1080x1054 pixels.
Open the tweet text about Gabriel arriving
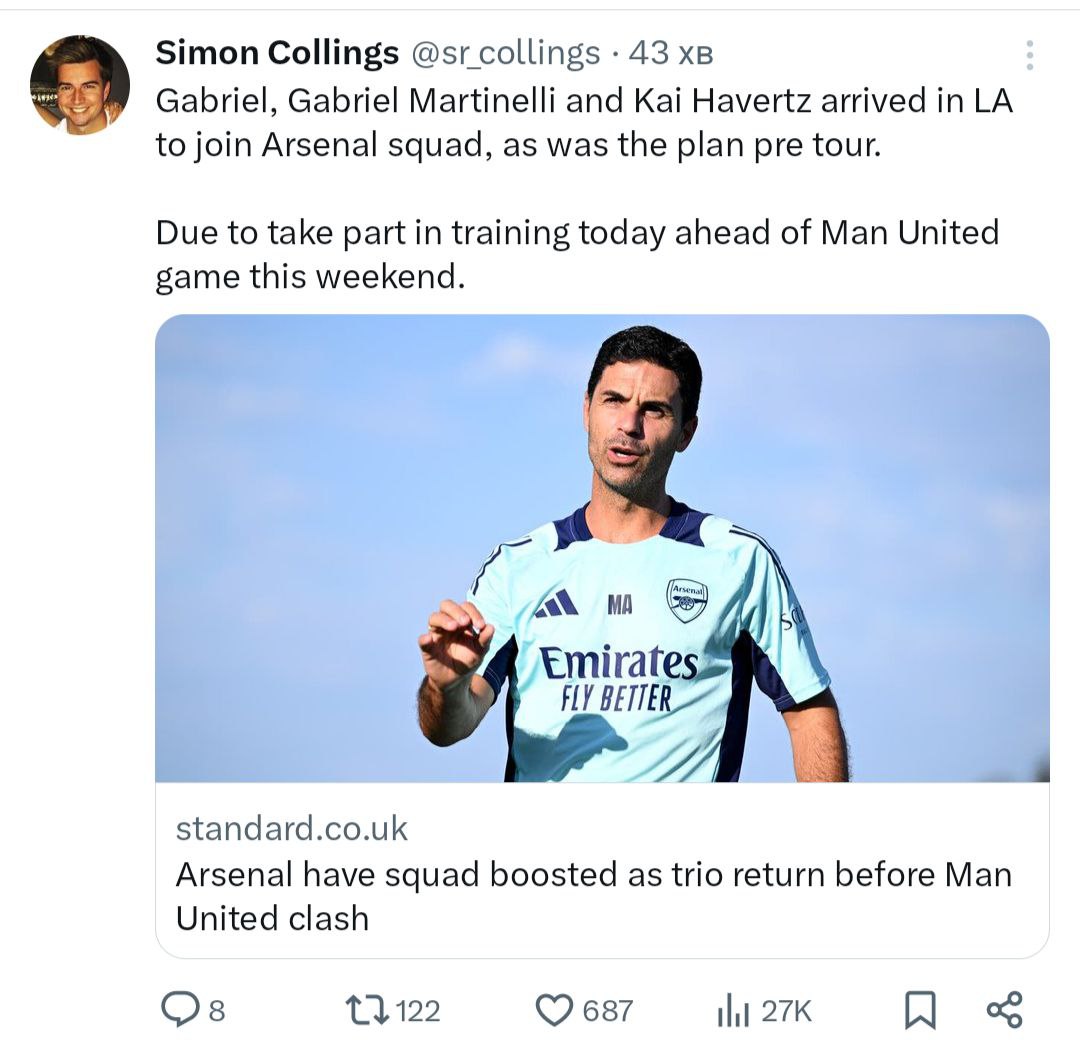(x=584, y=123)
